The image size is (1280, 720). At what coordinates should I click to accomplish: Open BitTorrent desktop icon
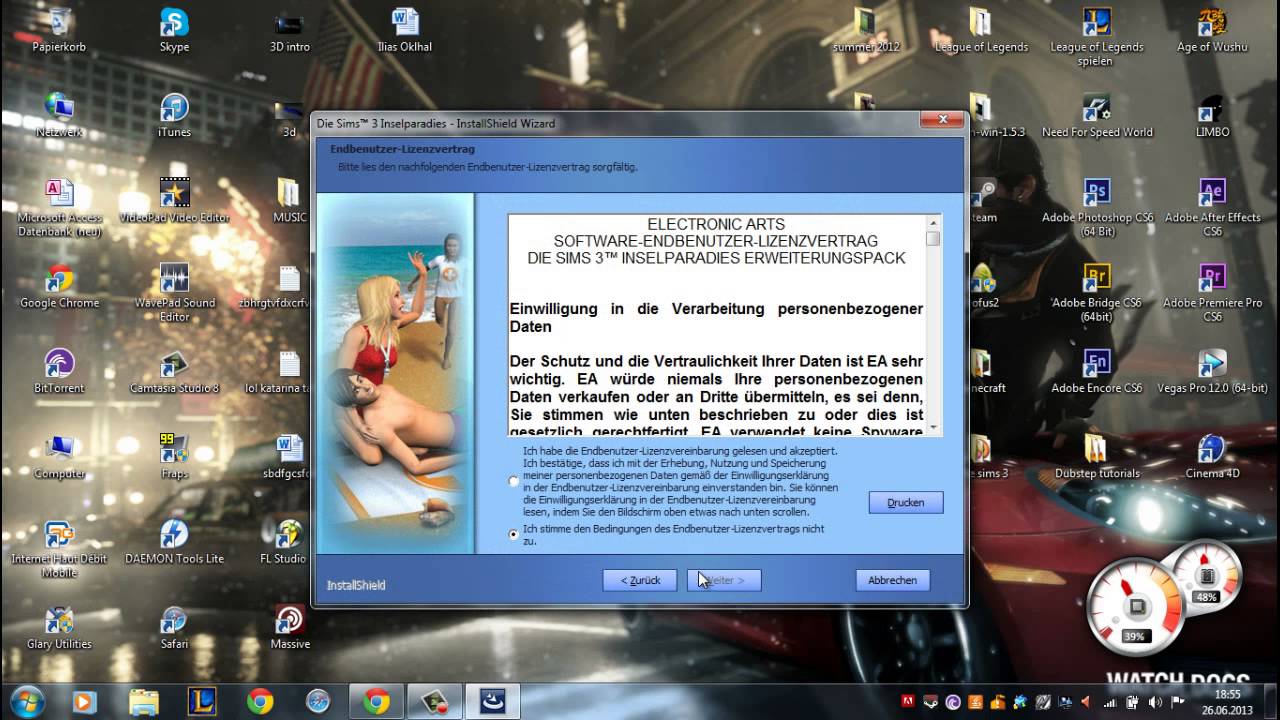59,370
